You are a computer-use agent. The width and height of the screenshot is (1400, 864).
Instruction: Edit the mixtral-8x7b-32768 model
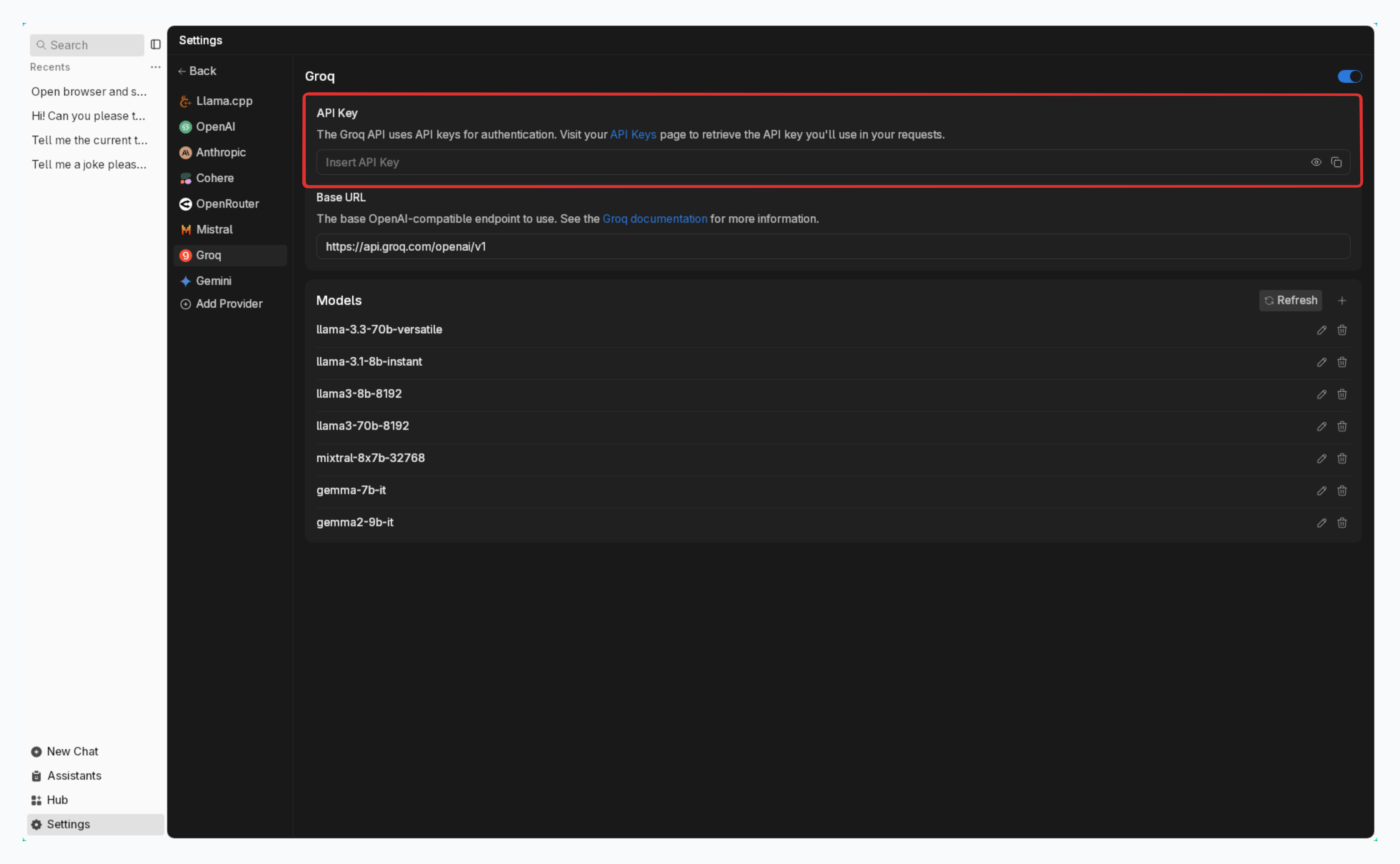tap(1321, 459)
